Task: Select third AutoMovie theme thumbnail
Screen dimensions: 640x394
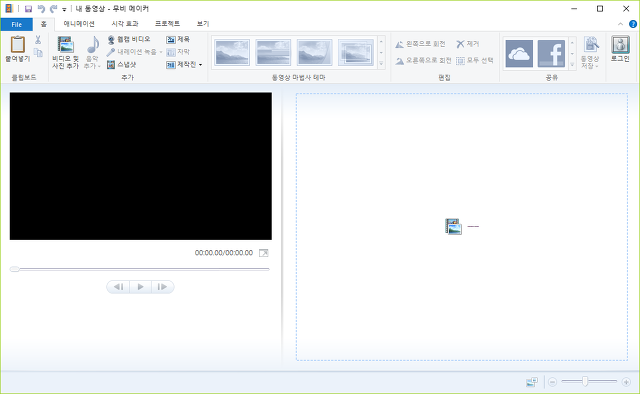Action: click(x=314, y=52)
